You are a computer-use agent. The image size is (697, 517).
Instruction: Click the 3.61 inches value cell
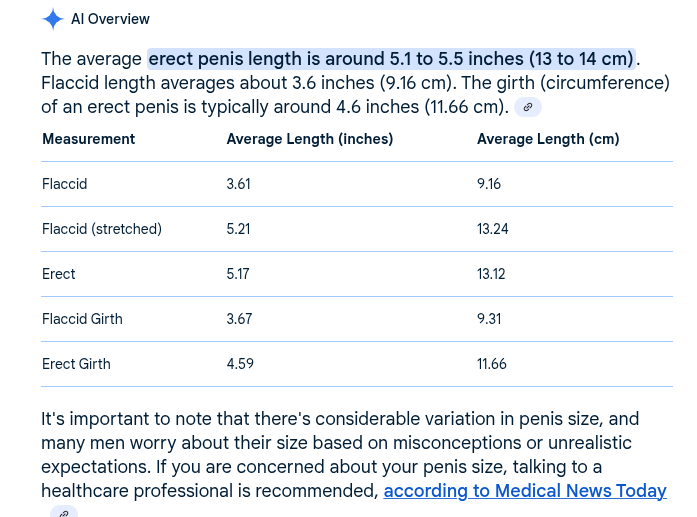coord(239,184)
